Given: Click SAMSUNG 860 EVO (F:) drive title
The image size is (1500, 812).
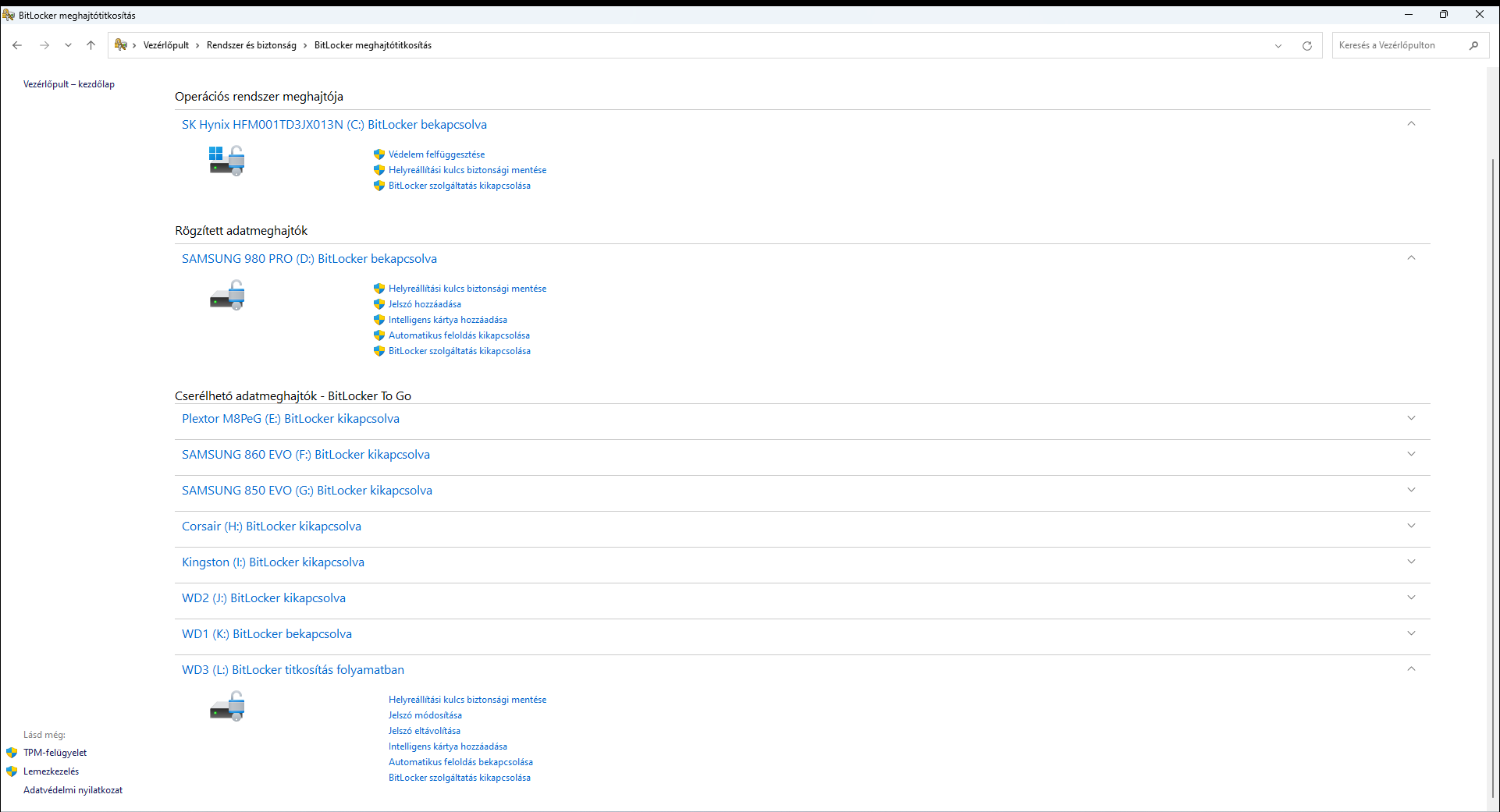Looking at the screenshot, I should [306, 455].
